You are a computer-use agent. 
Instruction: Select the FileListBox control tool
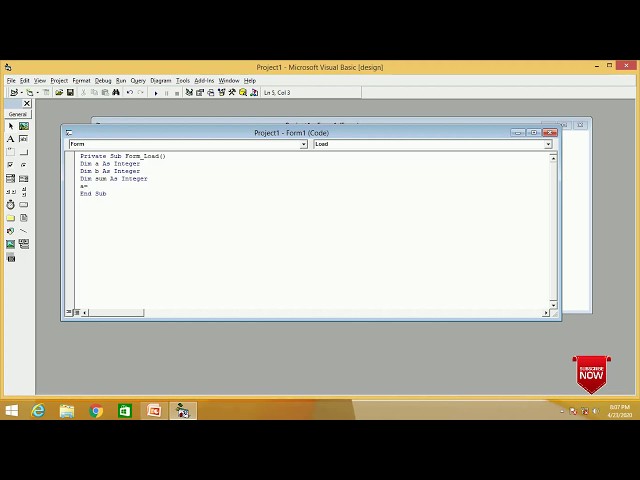pyautogui.click(x=24, y=218)
